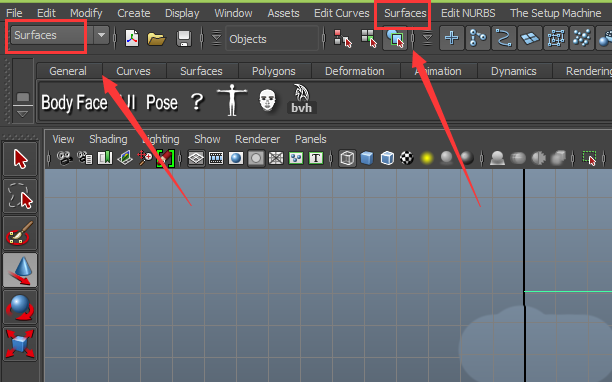Click the camera Bookmarks icon
This screenshot has width=612, height=382.
pyautogui.click(x=105, y=158)
